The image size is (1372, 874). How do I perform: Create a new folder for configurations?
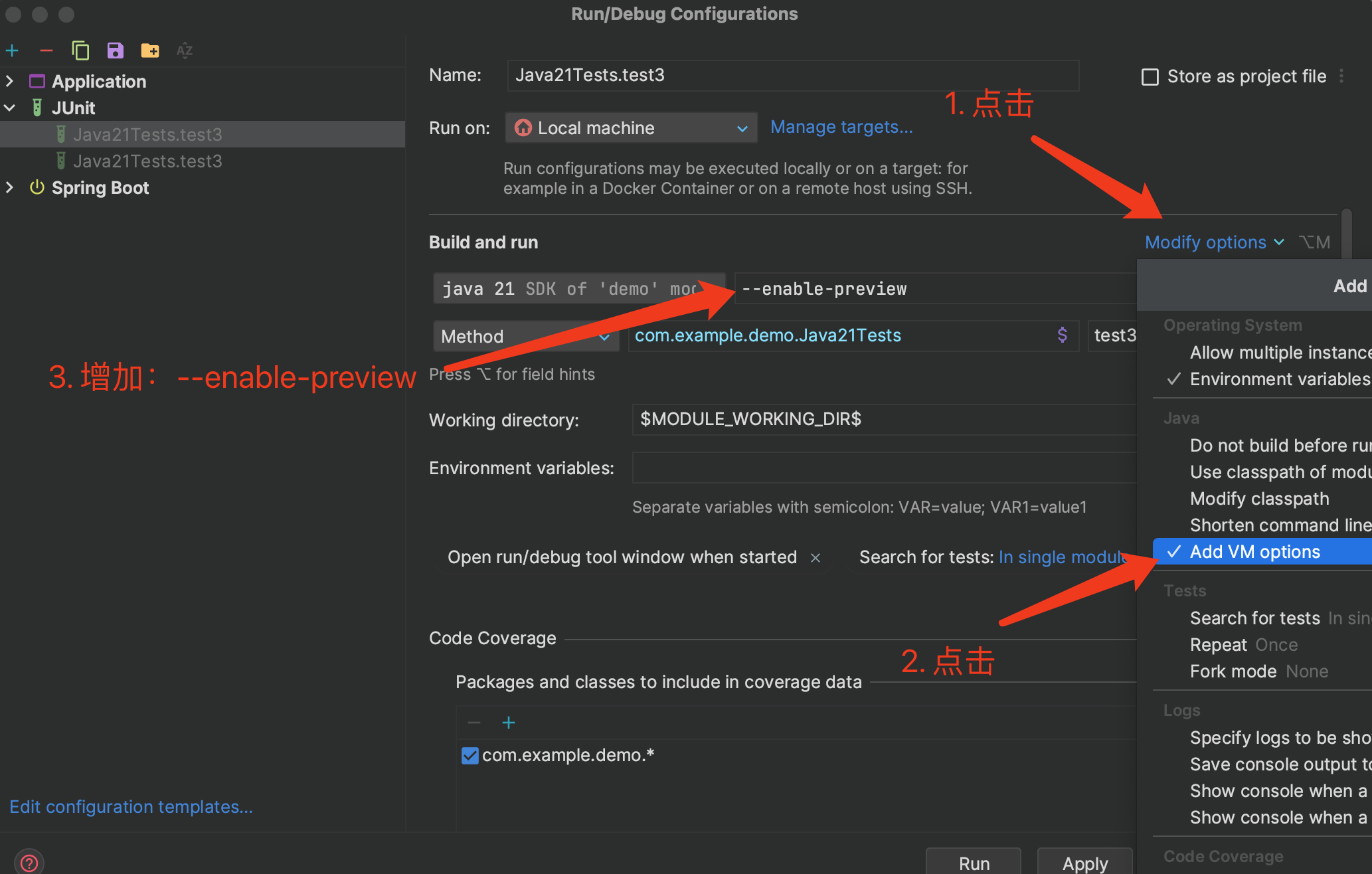coord(150,50)
